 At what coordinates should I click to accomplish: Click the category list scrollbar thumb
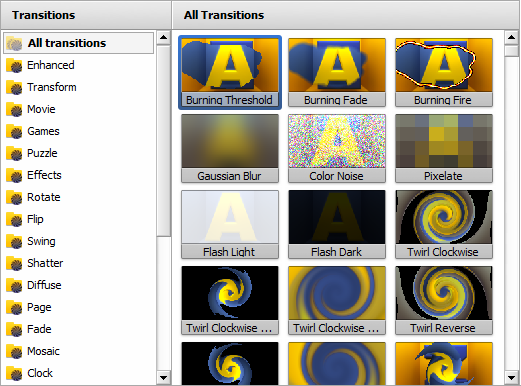pyautogui.click(x=163, y=141)
